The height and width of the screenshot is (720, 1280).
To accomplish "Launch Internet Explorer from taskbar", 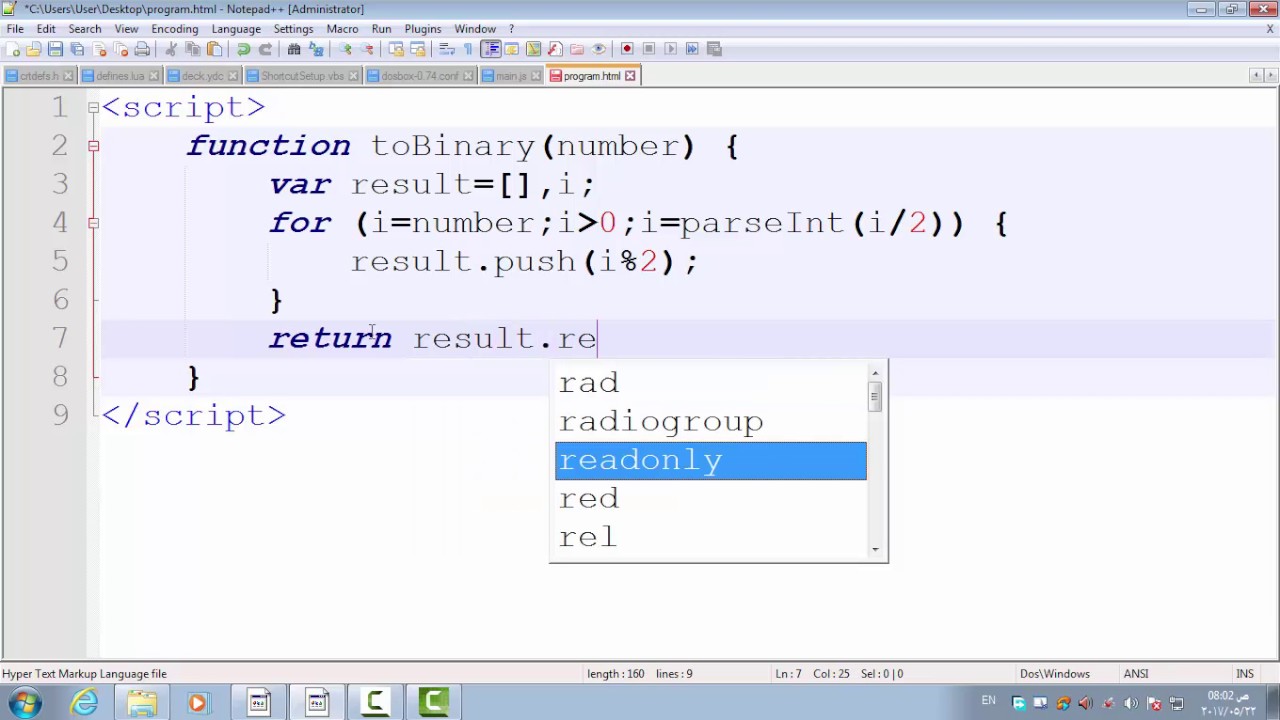I will click(84, 703).
